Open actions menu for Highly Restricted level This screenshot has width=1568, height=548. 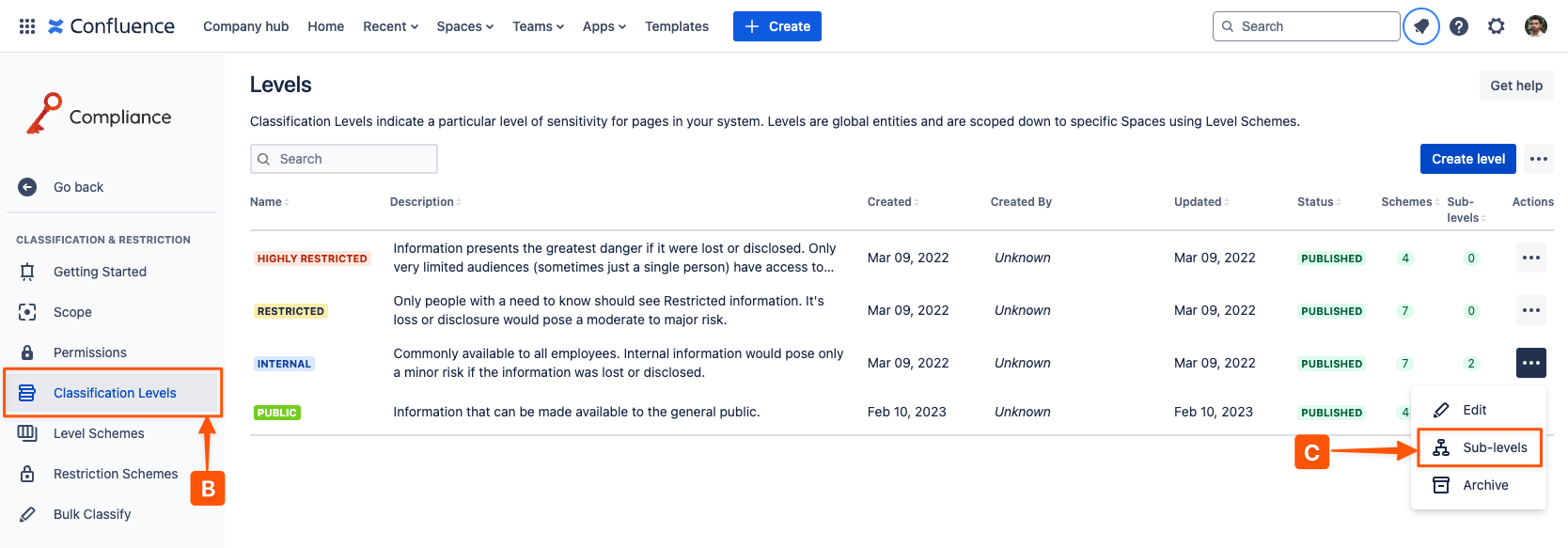(x=1530, y=258)
